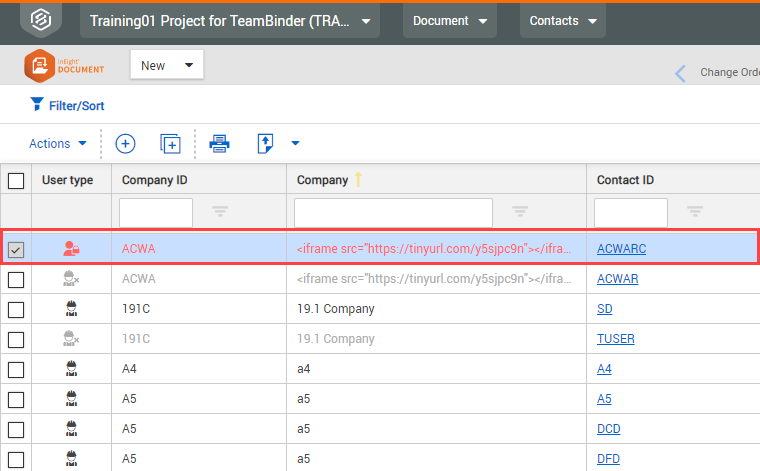Viewport: 760px width, 471px height.
Task: Click the add contact plus circle icon
Action: 125,144
